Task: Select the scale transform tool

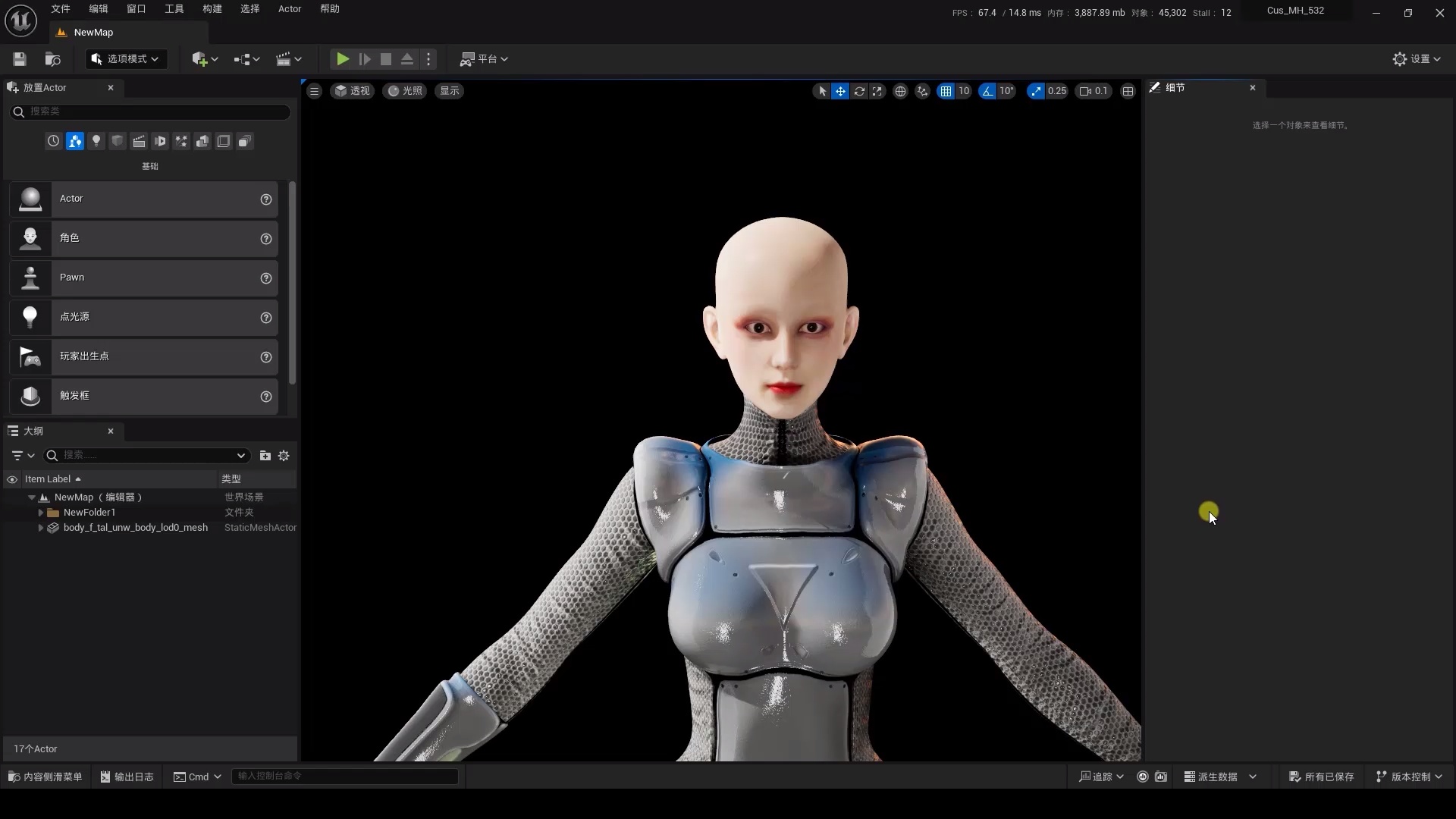Action: (x=877, y=91)
